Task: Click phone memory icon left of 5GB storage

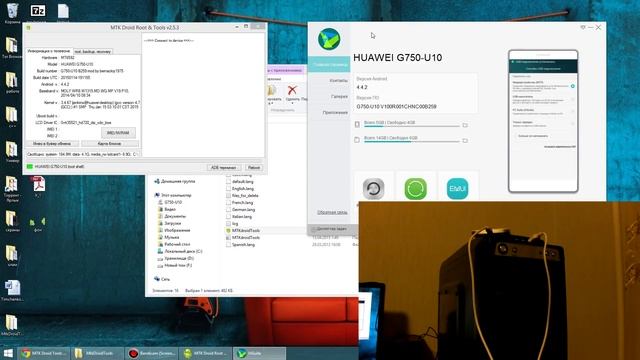Action: pos(357,124)
